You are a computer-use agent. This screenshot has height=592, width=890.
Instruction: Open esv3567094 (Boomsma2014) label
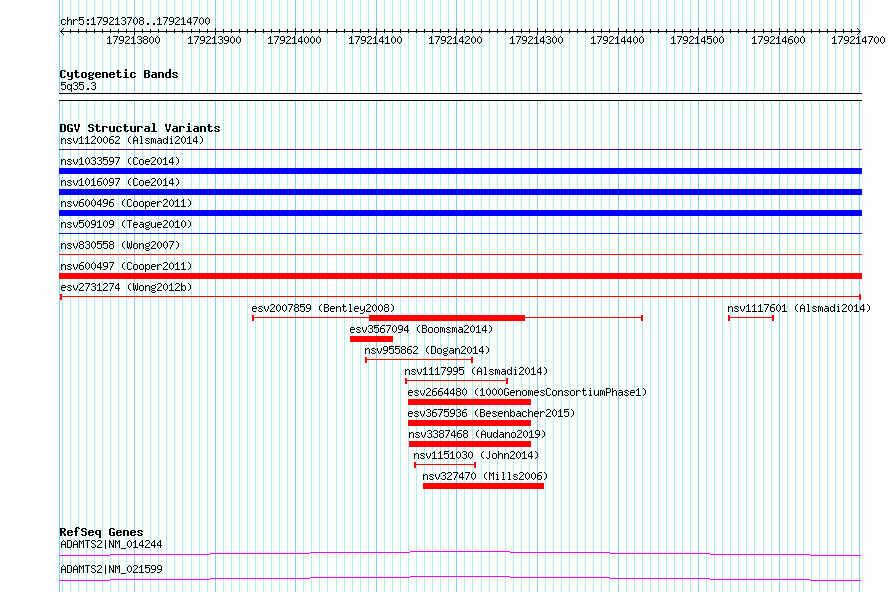[421, 329]
